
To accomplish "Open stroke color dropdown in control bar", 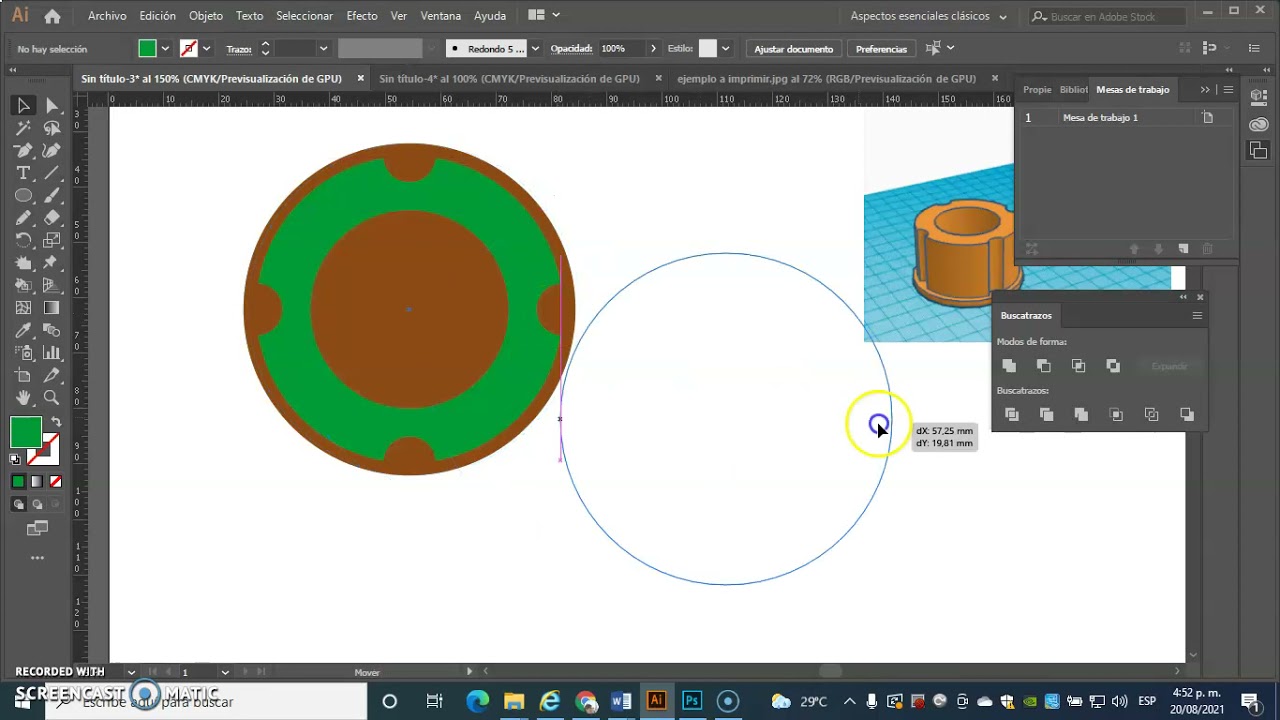I will coord(206,48).
